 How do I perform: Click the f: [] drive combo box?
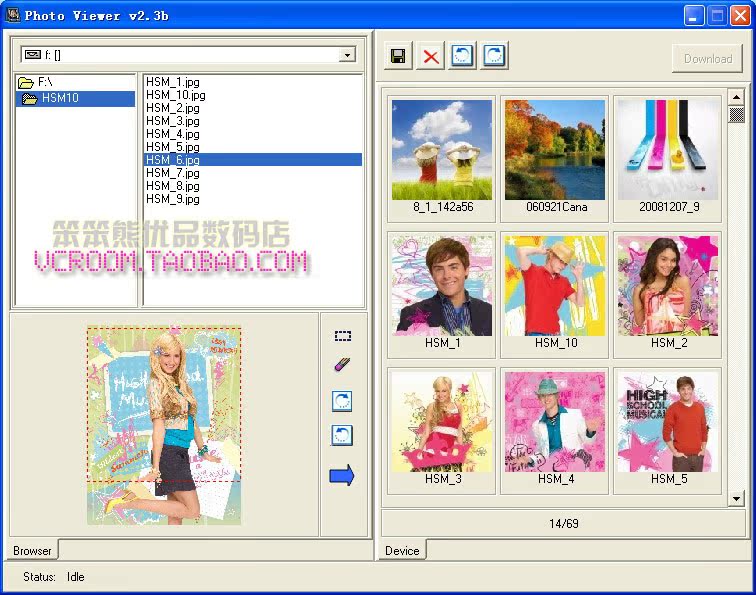tap(189, 54)
